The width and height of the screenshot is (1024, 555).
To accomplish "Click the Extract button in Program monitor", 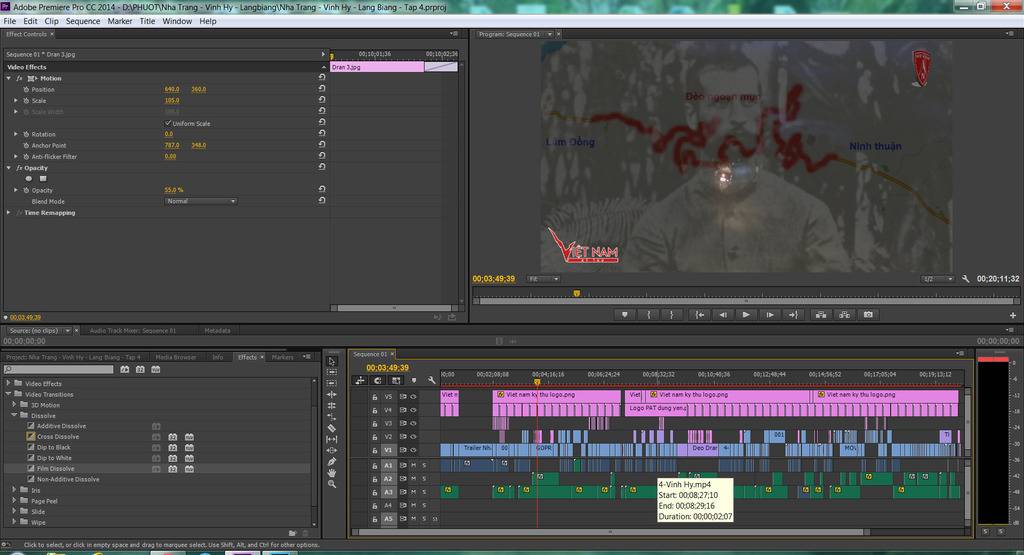I will 844,315.
